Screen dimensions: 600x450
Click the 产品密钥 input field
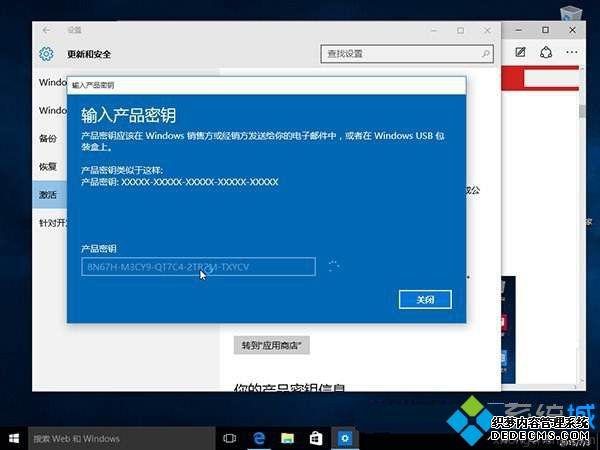[x=199, y=267]
